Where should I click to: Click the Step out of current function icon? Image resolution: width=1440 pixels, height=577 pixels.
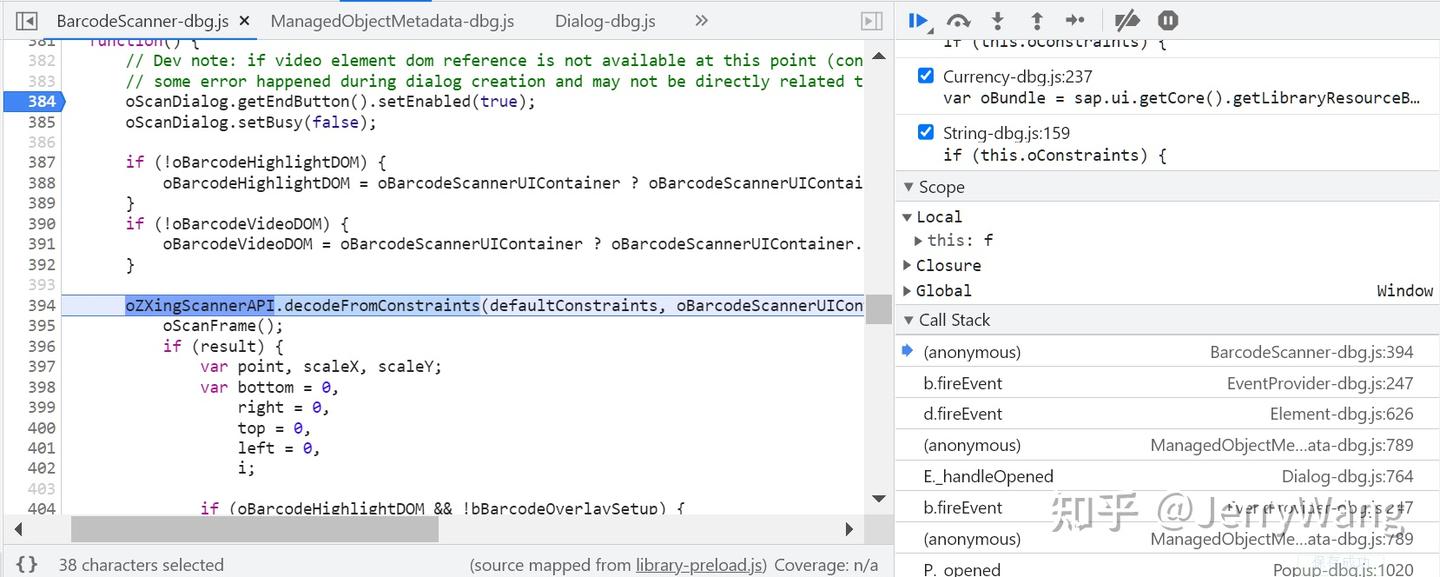pyautogui.click(x=1036, y=20)
